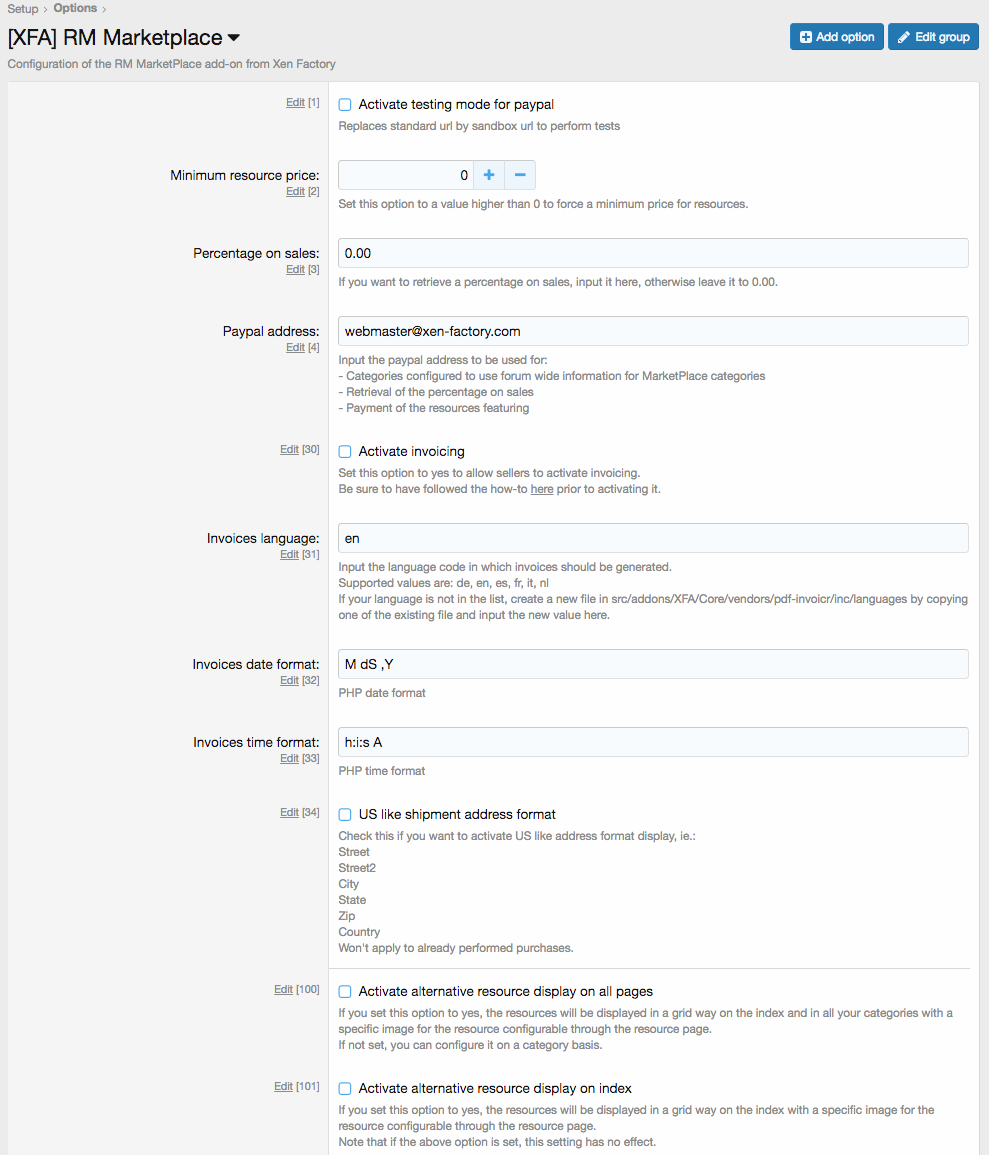Image resolution: width=989 pixels, height=1155 pixels.
Task: Open the RM Marketplace title dropdown arrow
Action: click(x=234, y=38)
